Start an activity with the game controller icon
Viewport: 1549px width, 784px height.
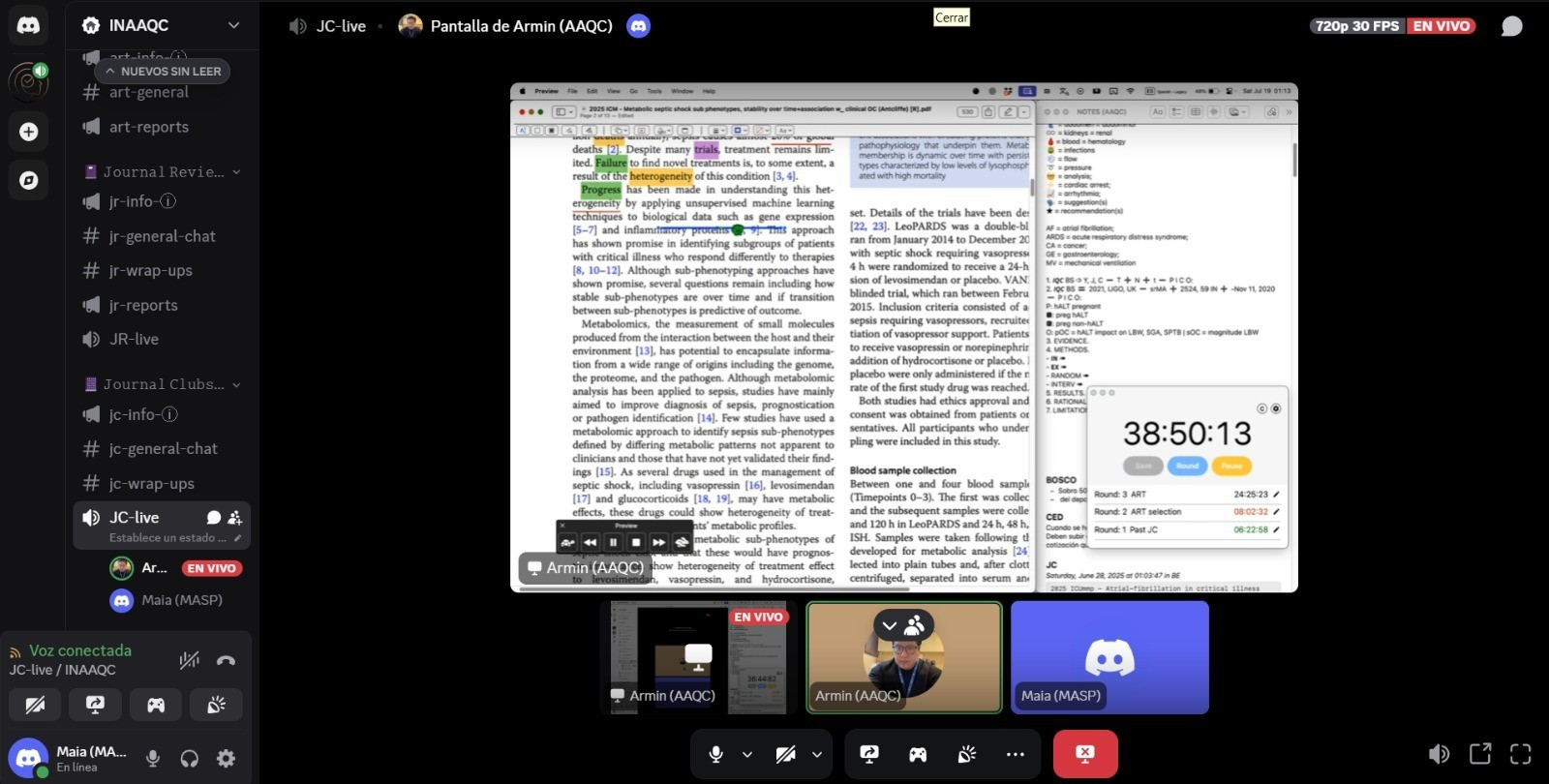click(917, 754)
